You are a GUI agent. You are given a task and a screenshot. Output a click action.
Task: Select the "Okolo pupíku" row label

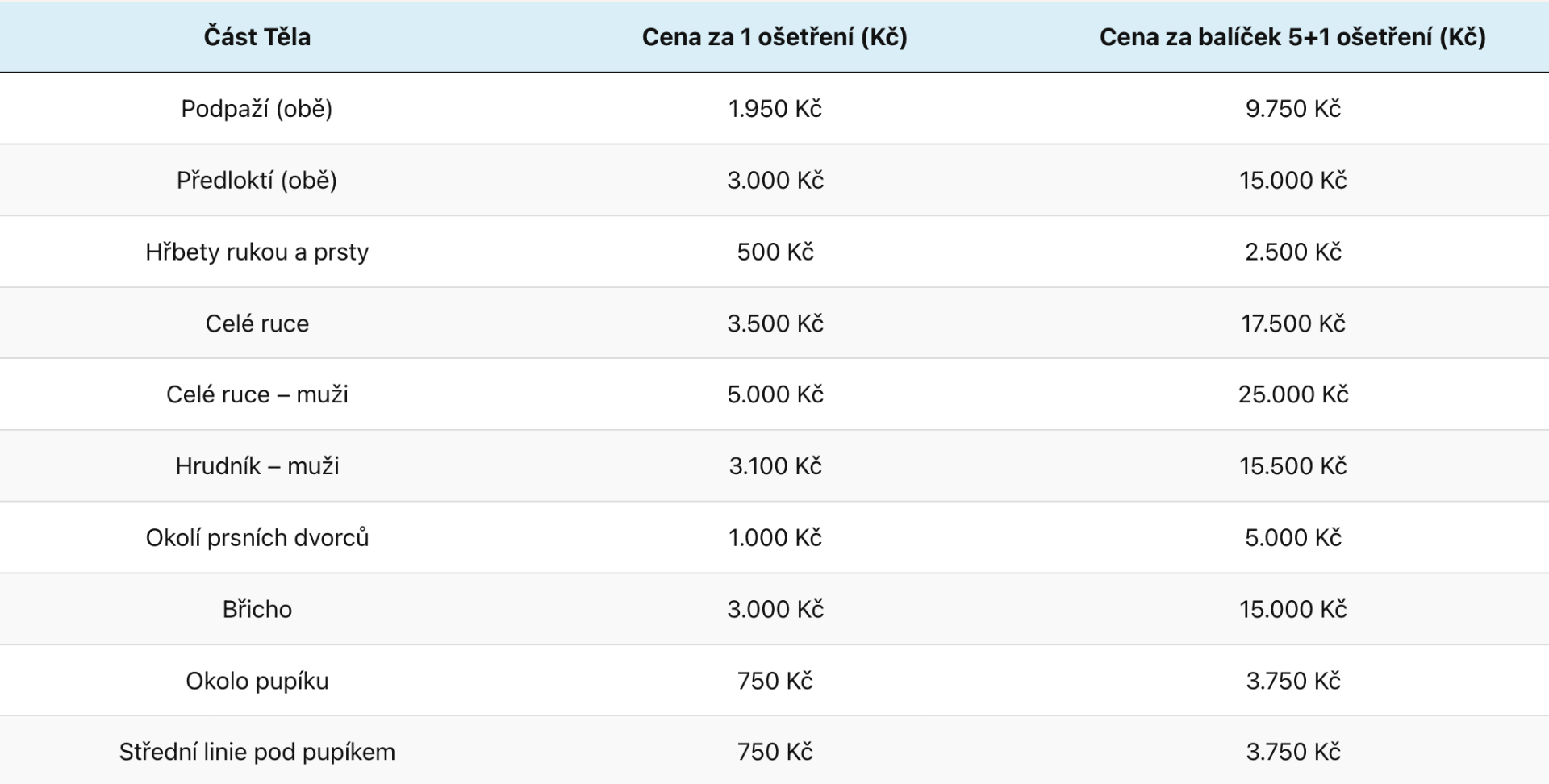(257, 681)
